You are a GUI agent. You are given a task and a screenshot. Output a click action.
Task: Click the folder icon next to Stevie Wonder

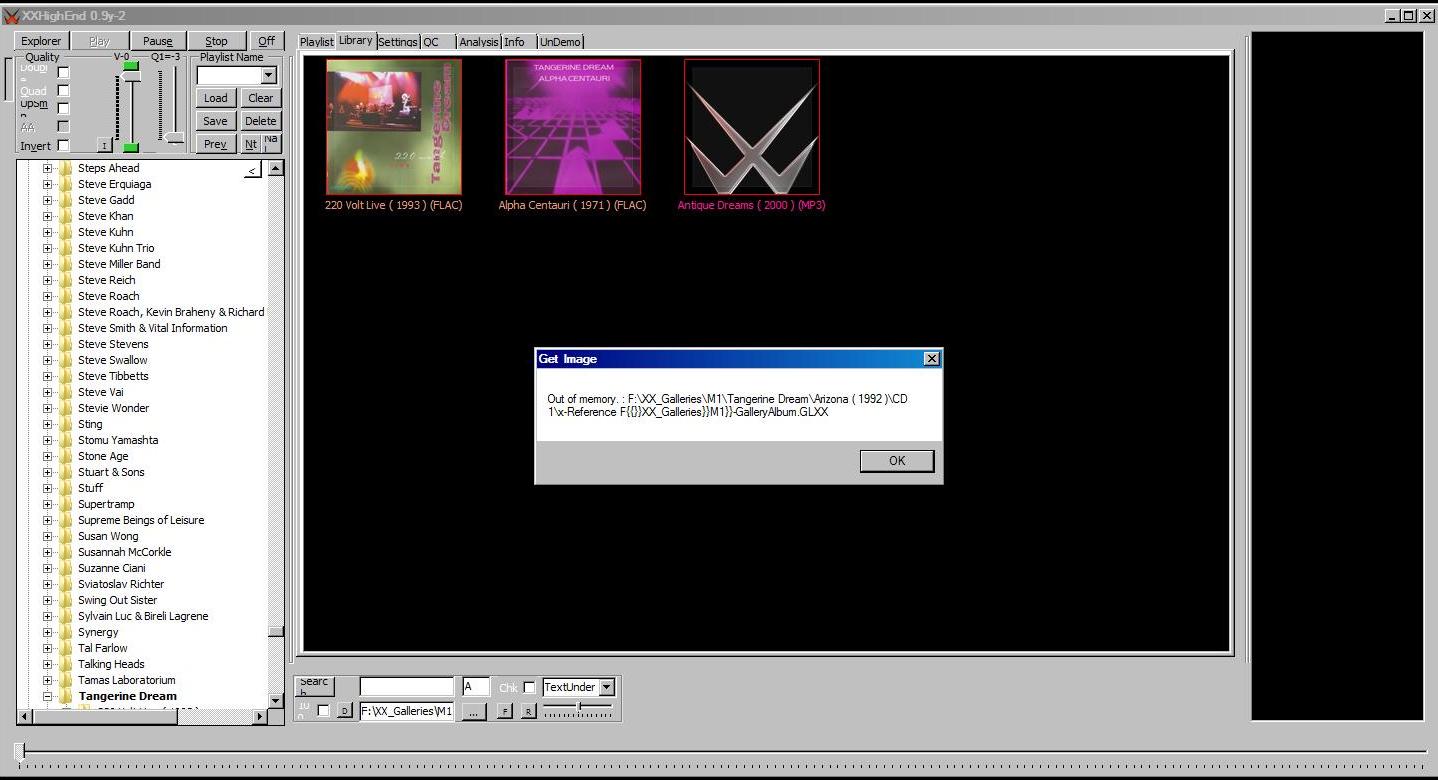(66, 408)
